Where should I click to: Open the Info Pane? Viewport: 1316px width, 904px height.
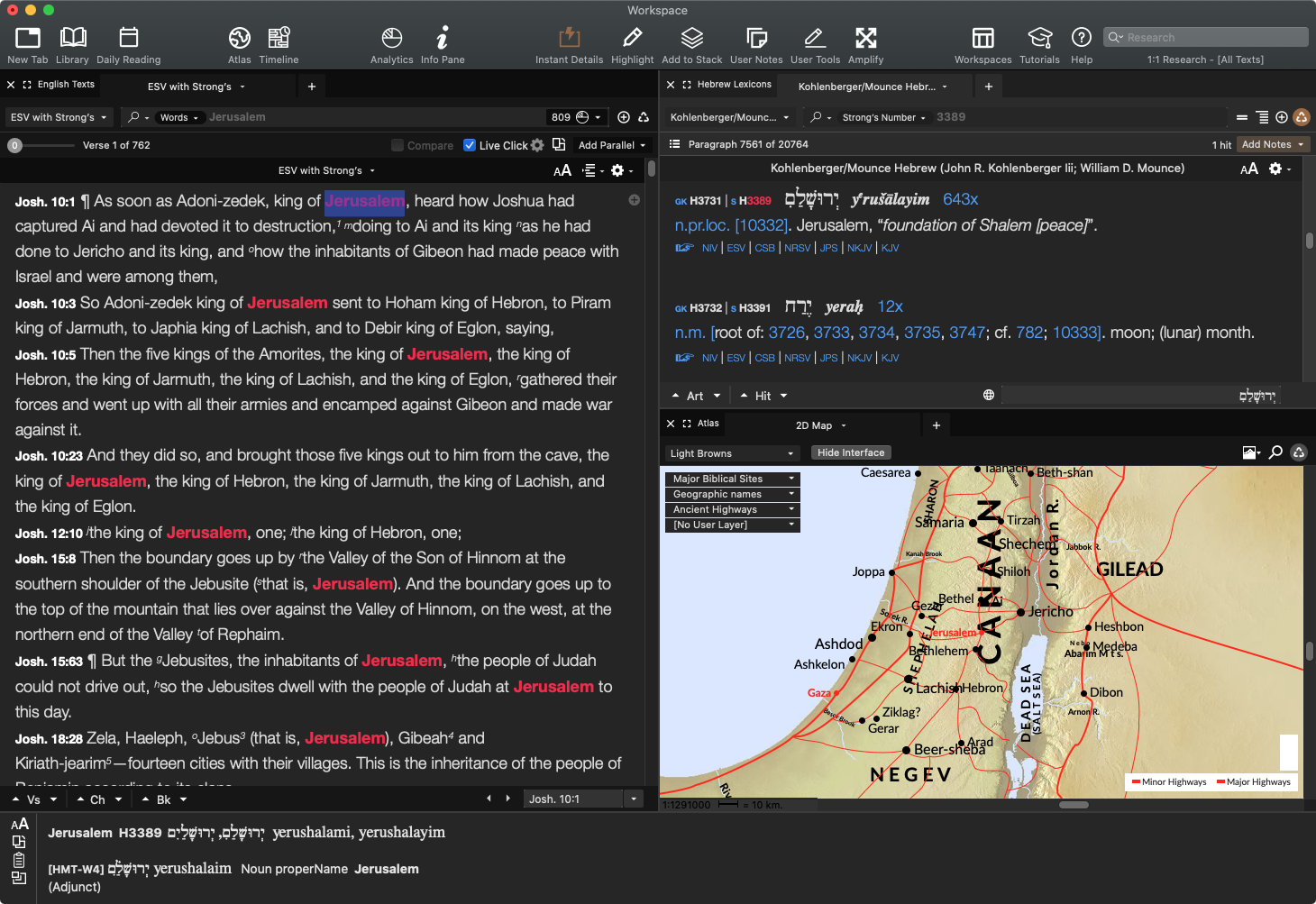click(x=442, y=45)
